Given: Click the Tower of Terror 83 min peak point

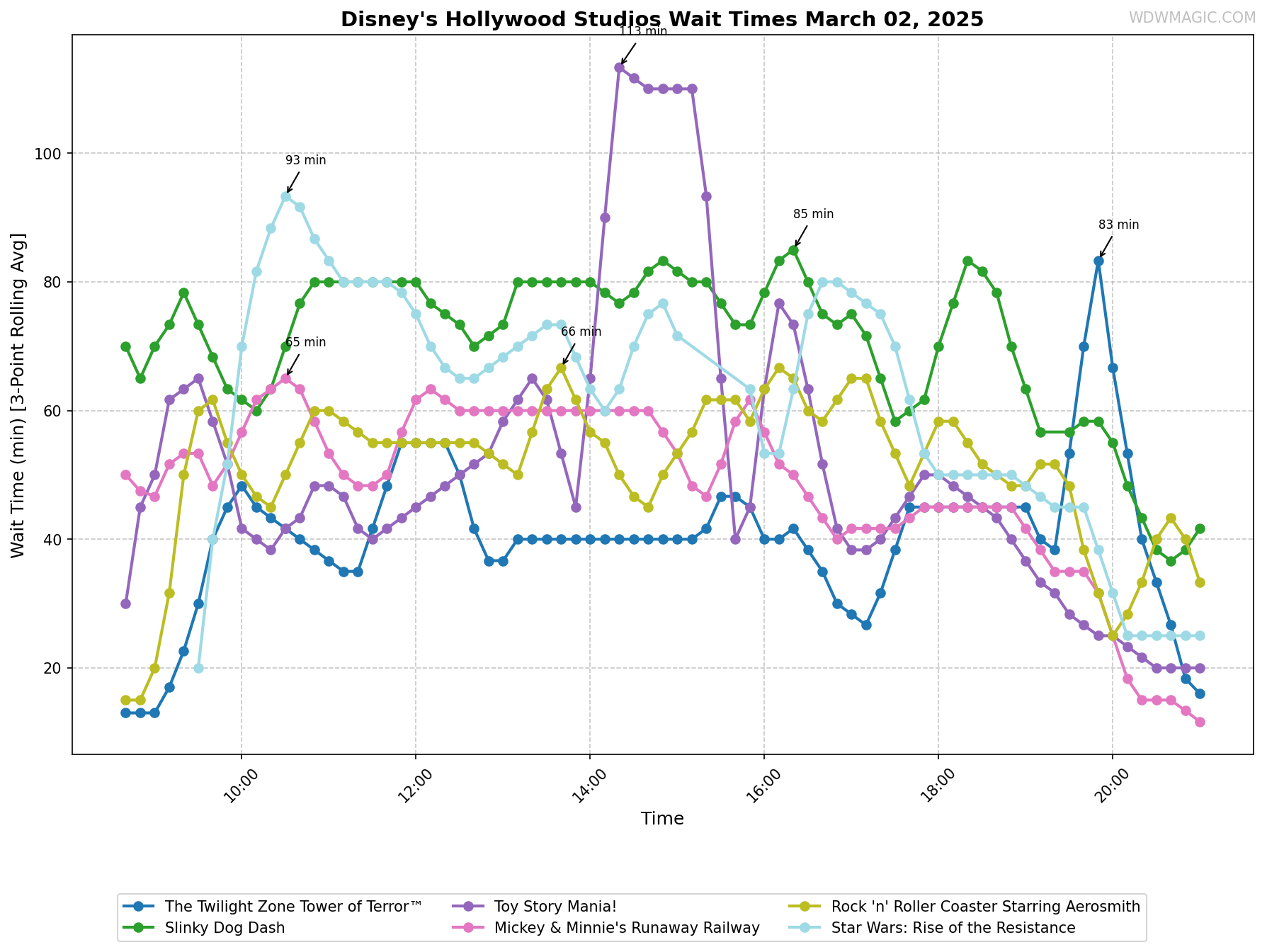Looking at the screenshot, I should [1098, 261].
